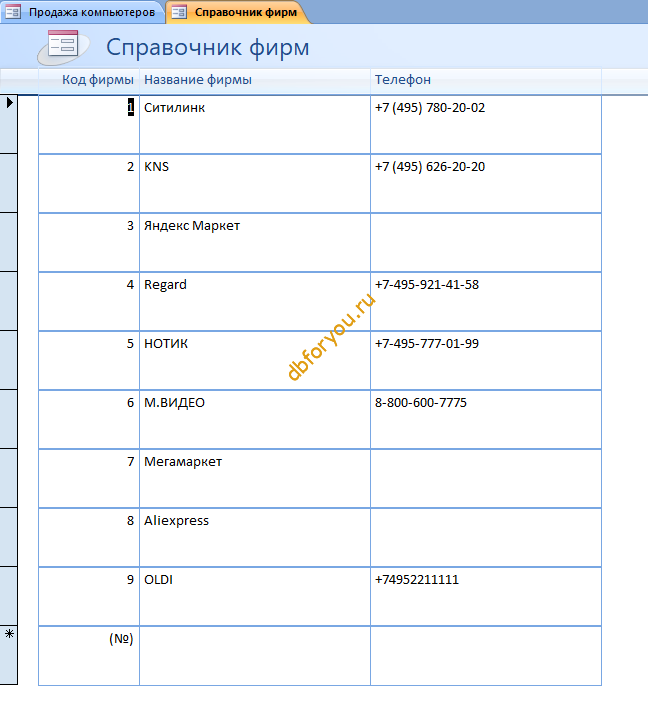Image resolution: width=648 pixels, height=707 pixels.
Task: Select record selector for М.ВИДЕО row
Action: pyautogui.click(x=9, y=419)
